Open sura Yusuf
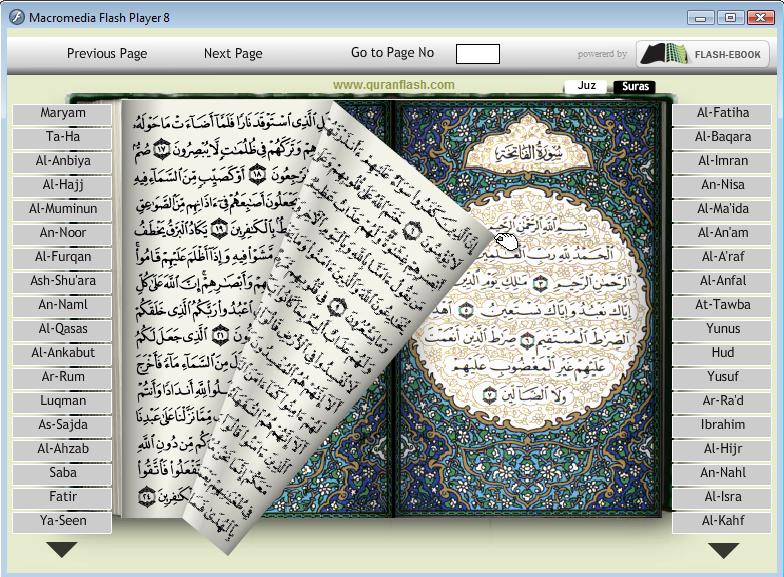 pos(722,378)
